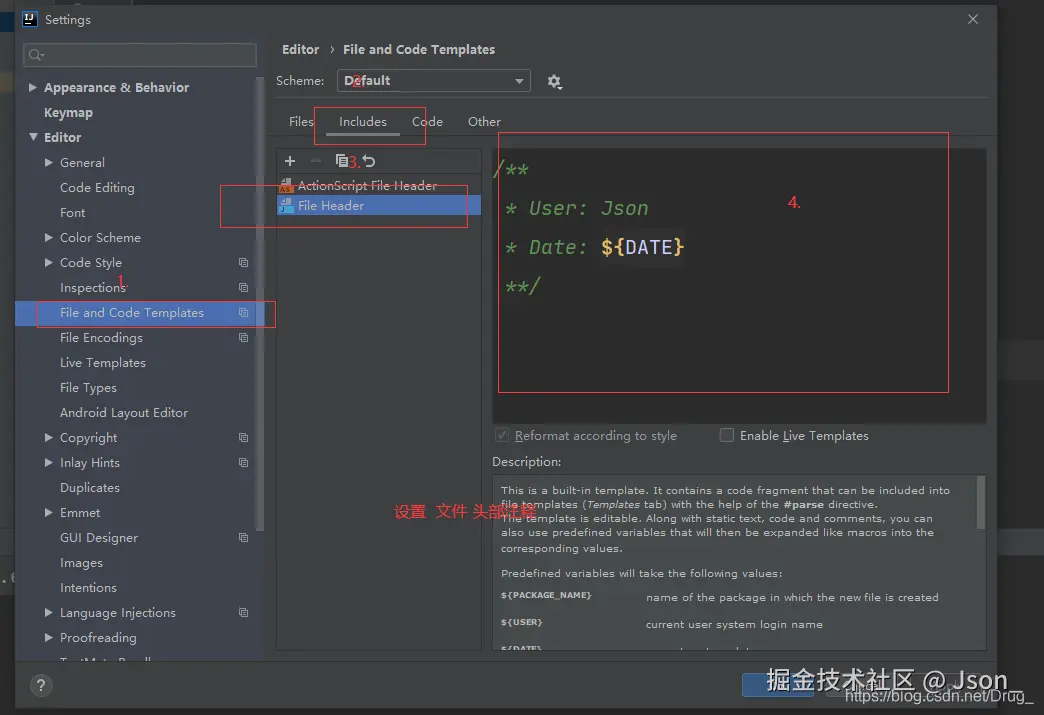Open Android Layout Editor settings
The height and width of the screenshot is (715, 1044).
tap(124, 413)
